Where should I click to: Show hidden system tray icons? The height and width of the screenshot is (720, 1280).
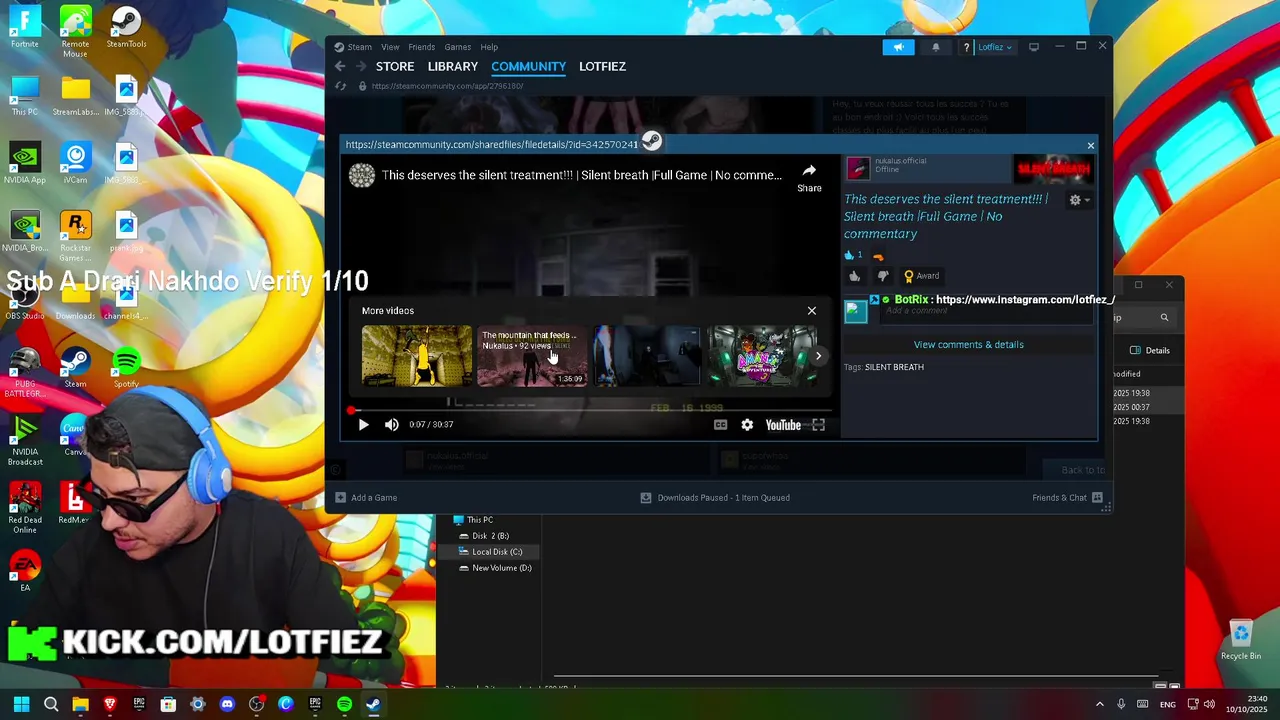tap(1100, 705)
